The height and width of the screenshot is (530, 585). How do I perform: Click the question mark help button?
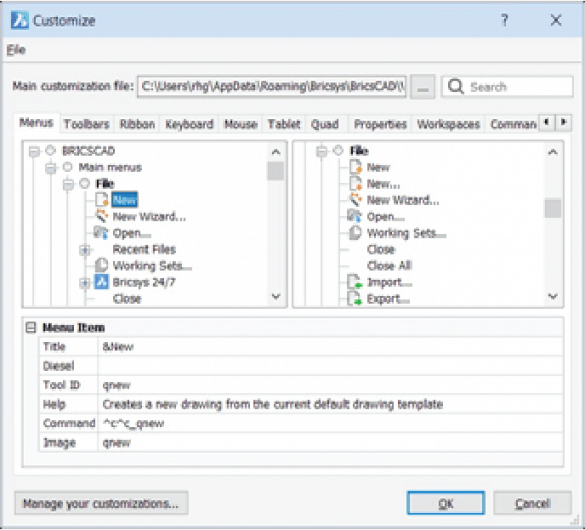coord(504,20)
